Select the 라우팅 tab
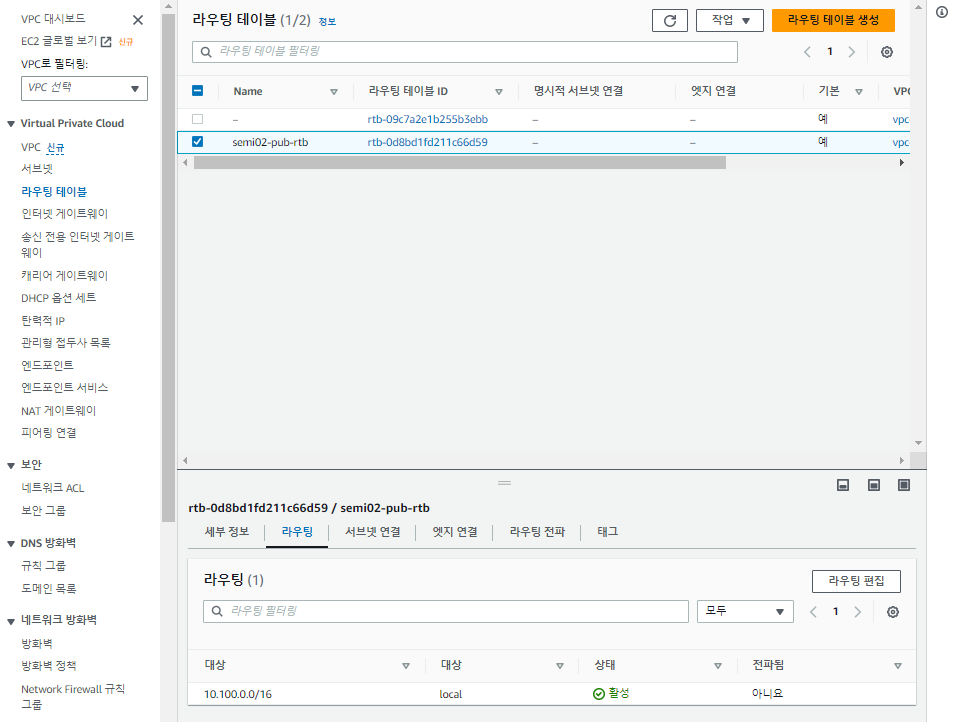Image resolution: width=957 pixels, height=722 pixels. tap(297, 532)
